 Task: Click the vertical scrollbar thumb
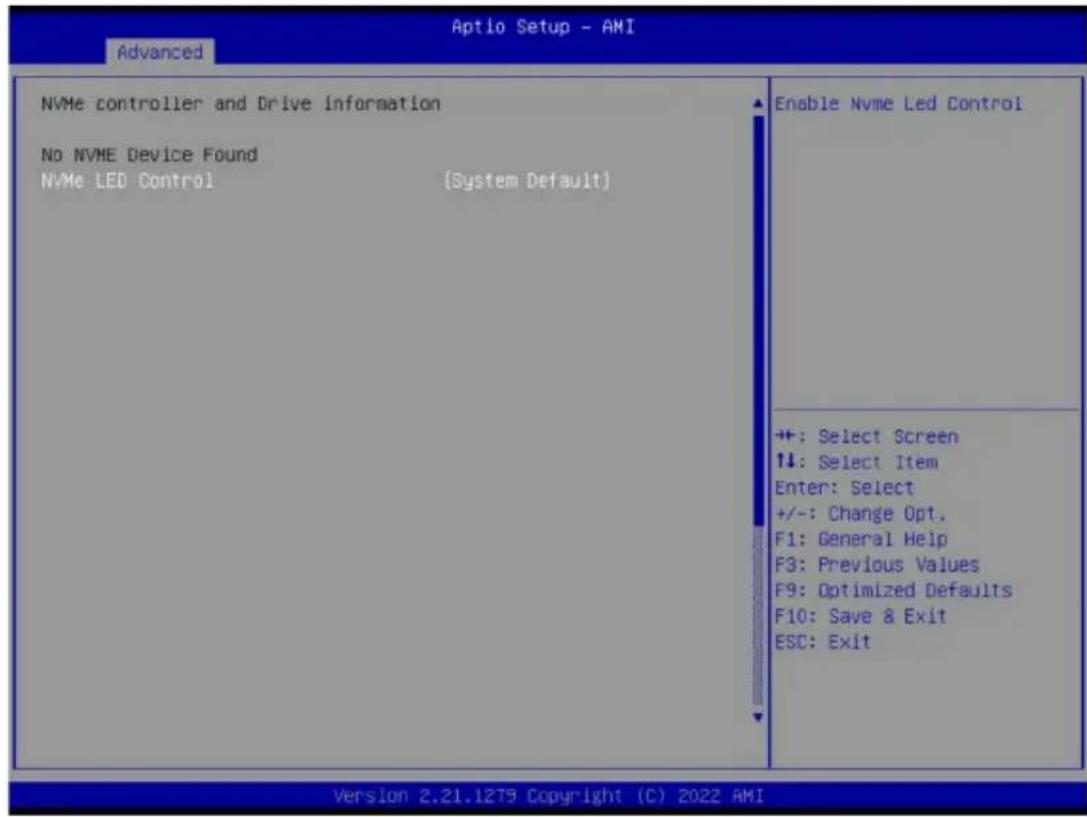pyautogui.click(x=758, y=322)
